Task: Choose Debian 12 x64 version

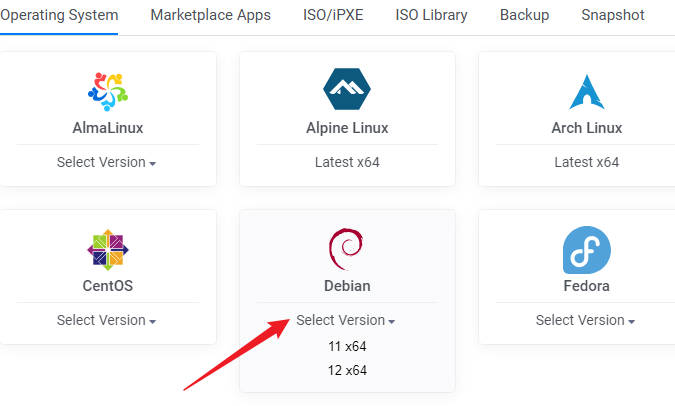Action: pyautogui.click(x=347, y=370)
